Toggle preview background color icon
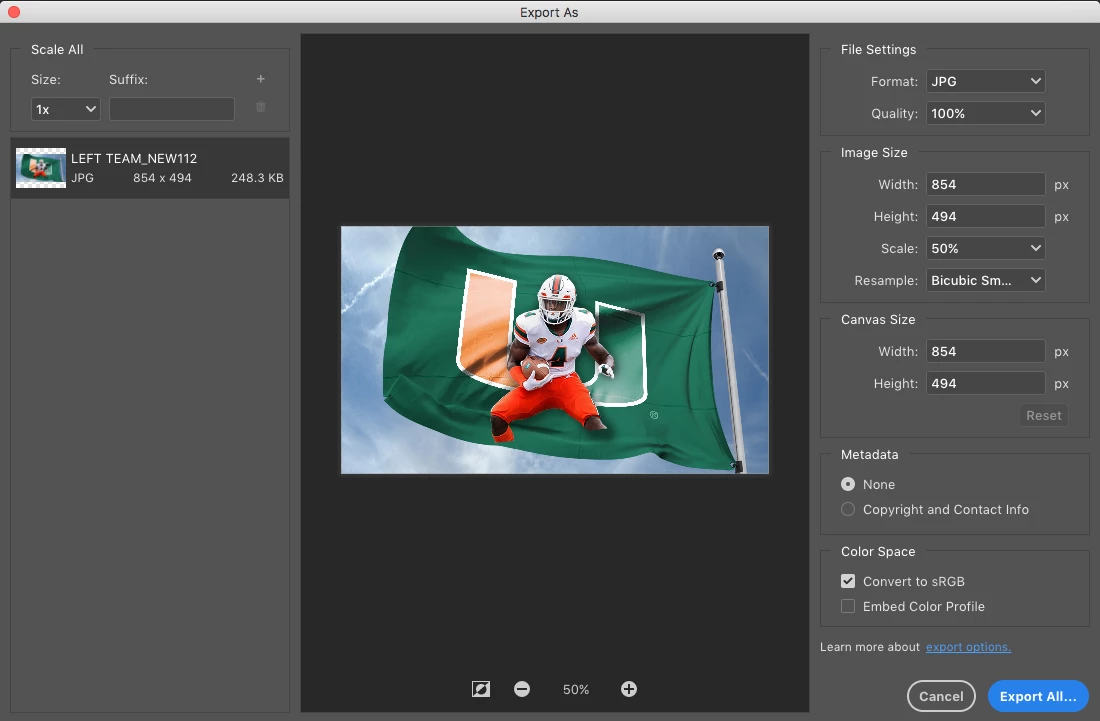Image resolution: width=1100 pixels, height=721 pixels. (x=481, y=689)
